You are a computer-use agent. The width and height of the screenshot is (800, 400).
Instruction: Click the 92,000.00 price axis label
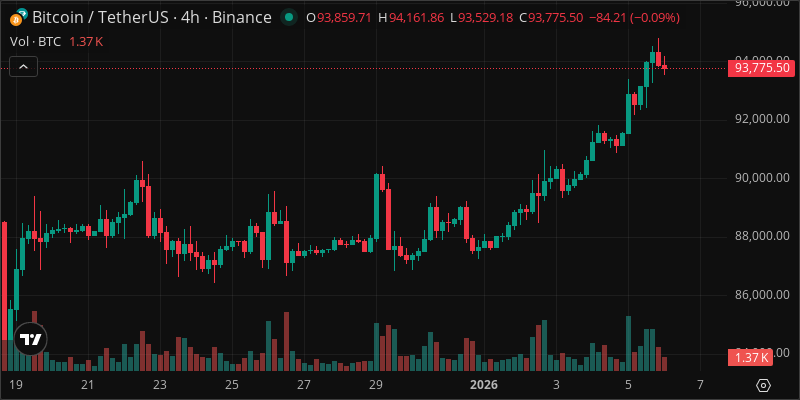(761, 119)
